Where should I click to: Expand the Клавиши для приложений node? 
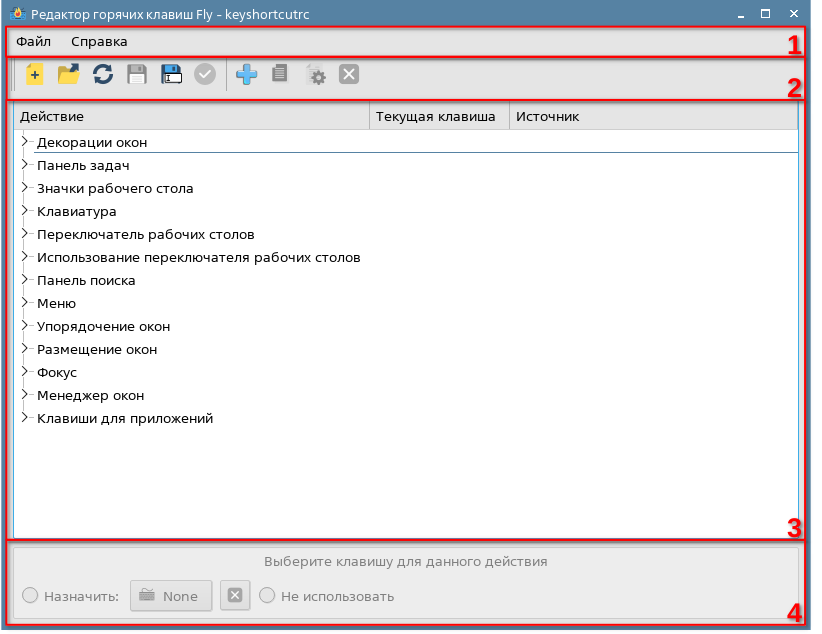pos(24,418)
